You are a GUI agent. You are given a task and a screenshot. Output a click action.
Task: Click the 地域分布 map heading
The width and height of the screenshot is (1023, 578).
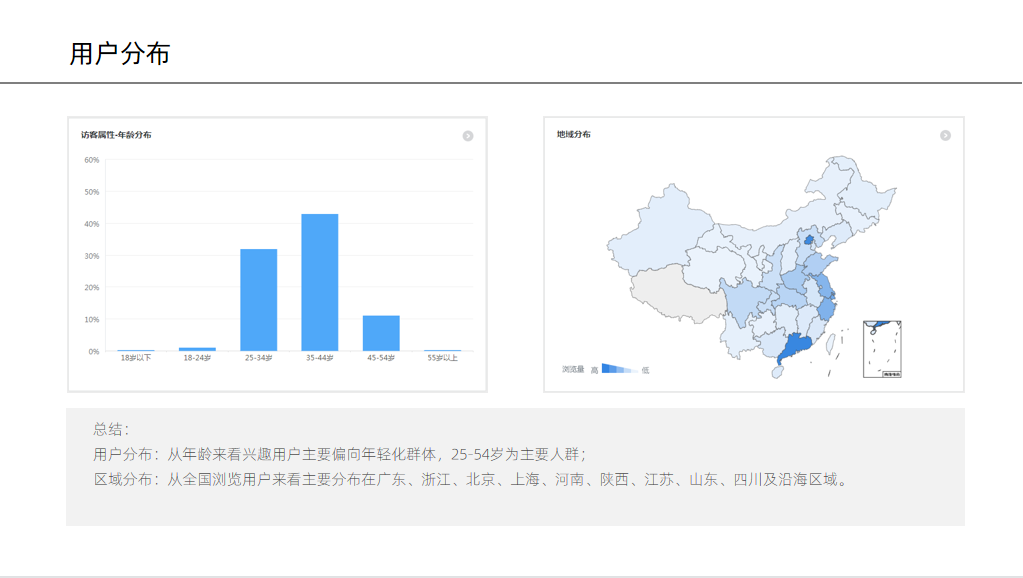[x=574, y=135]
